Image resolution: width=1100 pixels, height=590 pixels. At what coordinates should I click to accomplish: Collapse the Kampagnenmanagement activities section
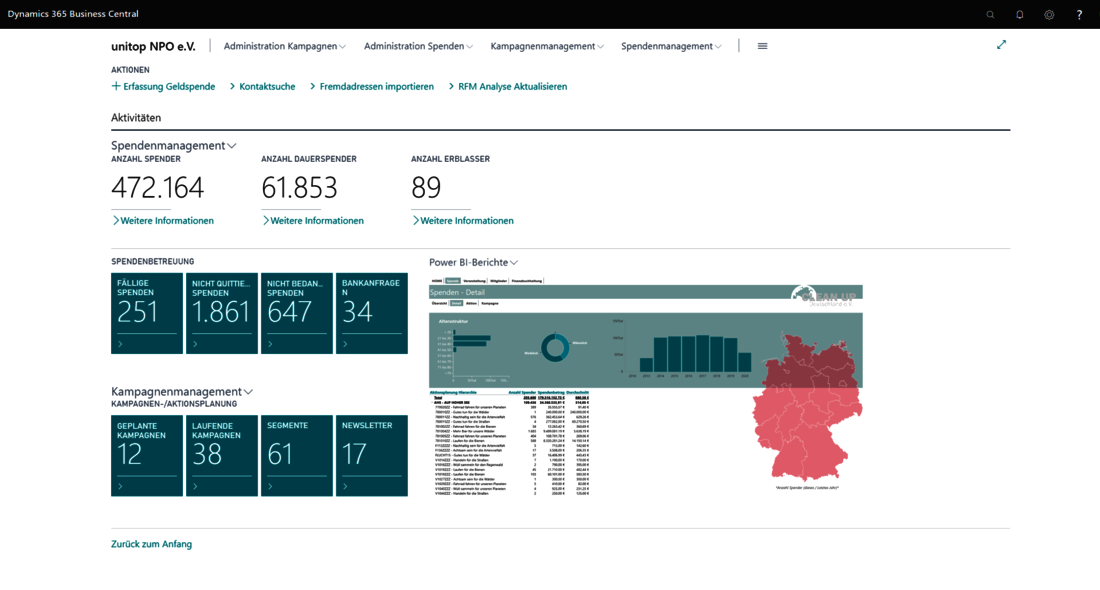[x=182, y=391]
